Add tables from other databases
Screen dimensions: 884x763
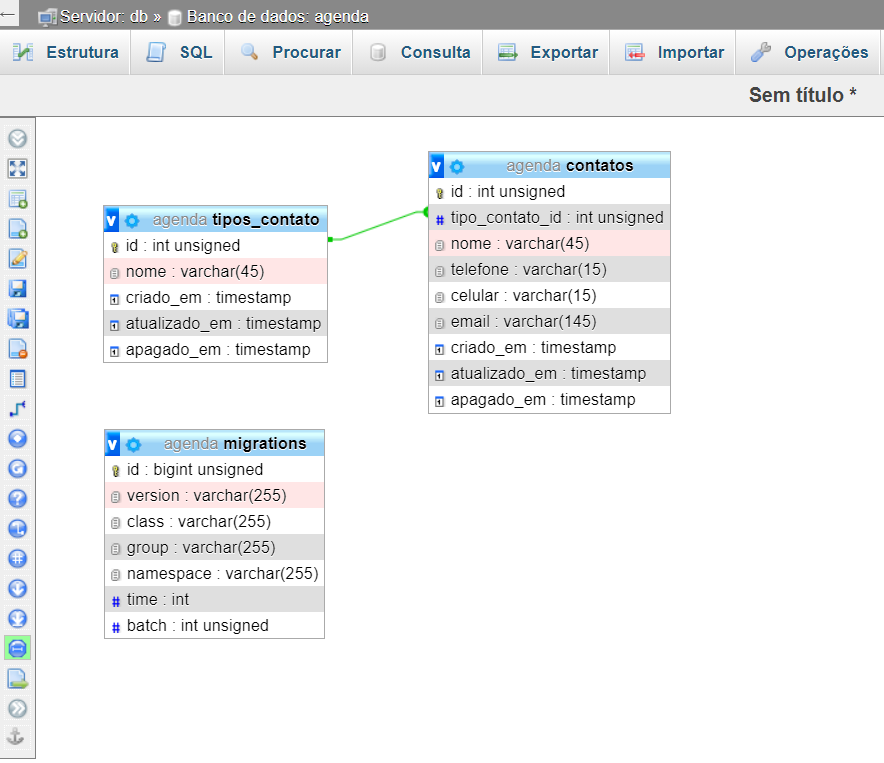17,199
